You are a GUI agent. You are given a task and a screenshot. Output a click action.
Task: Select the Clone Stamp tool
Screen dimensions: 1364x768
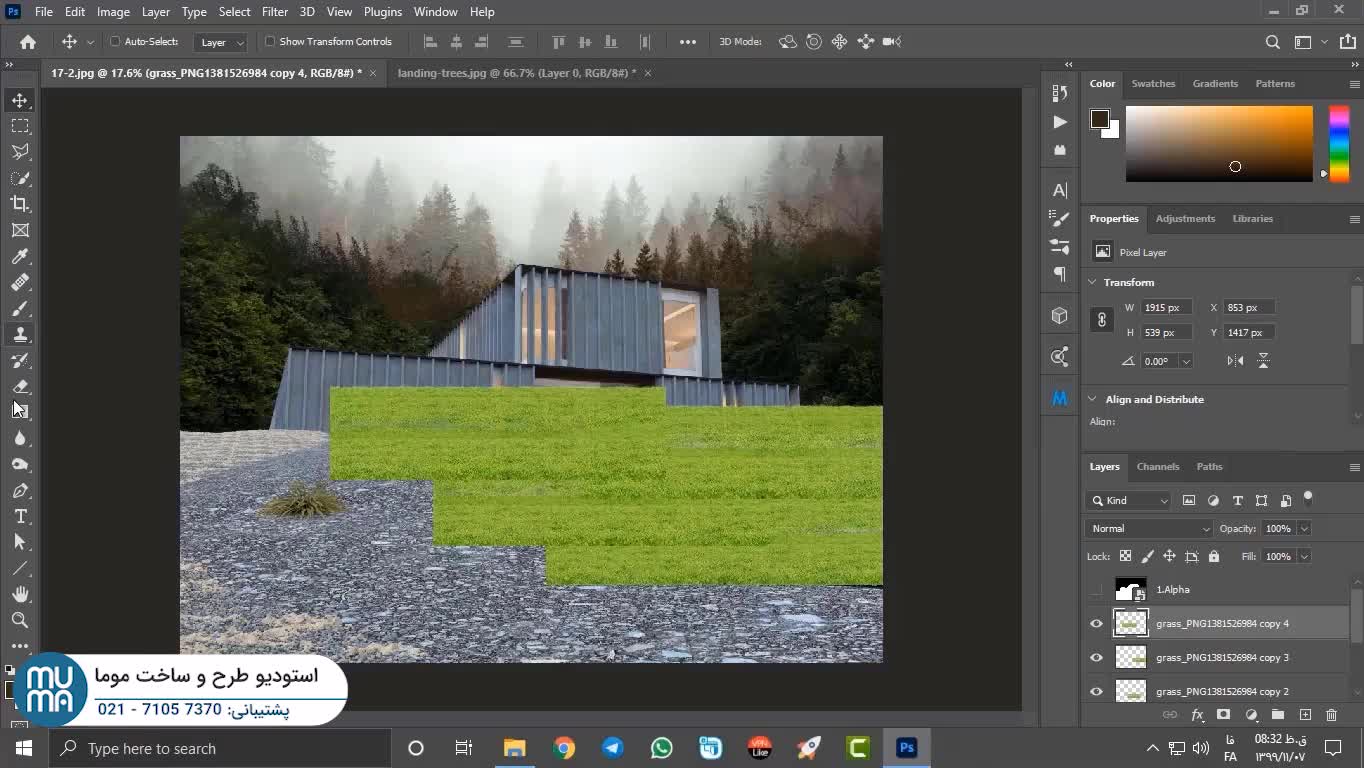click(x=20, y=335)
